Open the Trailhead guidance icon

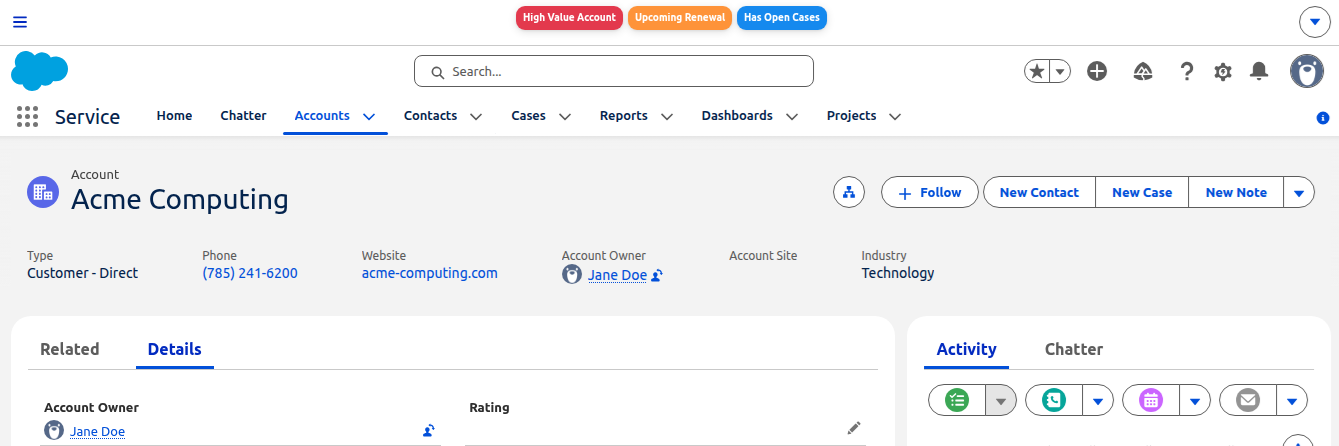pos(1143,71)
